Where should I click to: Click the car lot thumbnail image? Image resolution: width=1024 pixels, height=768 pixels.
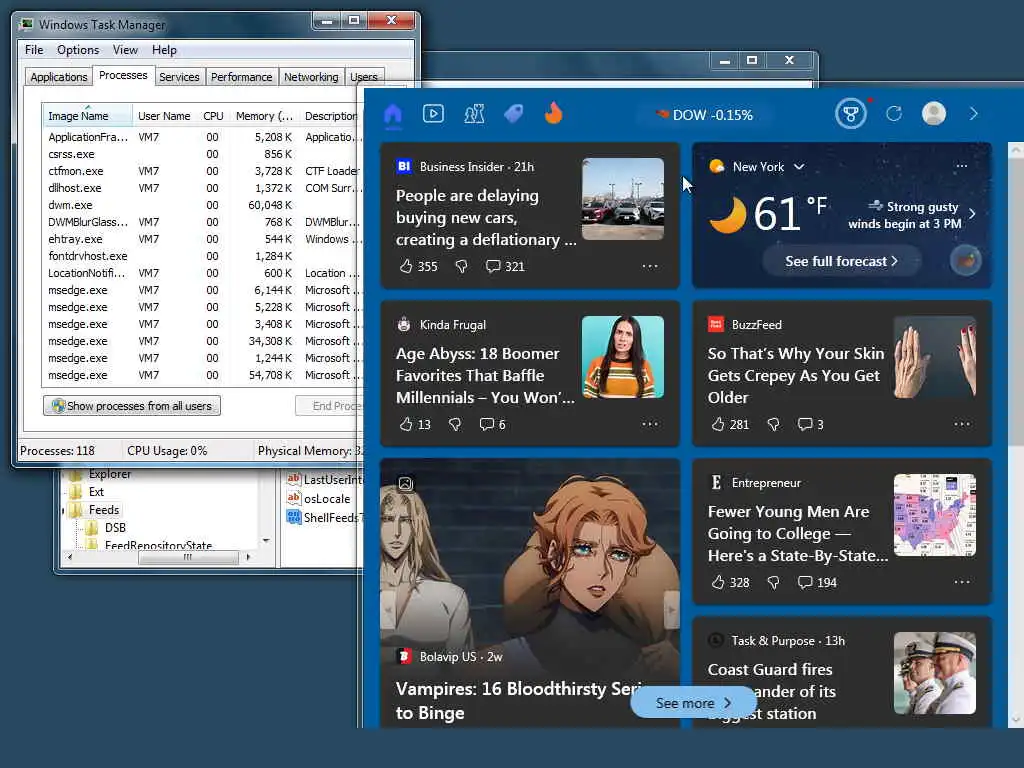click(x=623, y=199)
